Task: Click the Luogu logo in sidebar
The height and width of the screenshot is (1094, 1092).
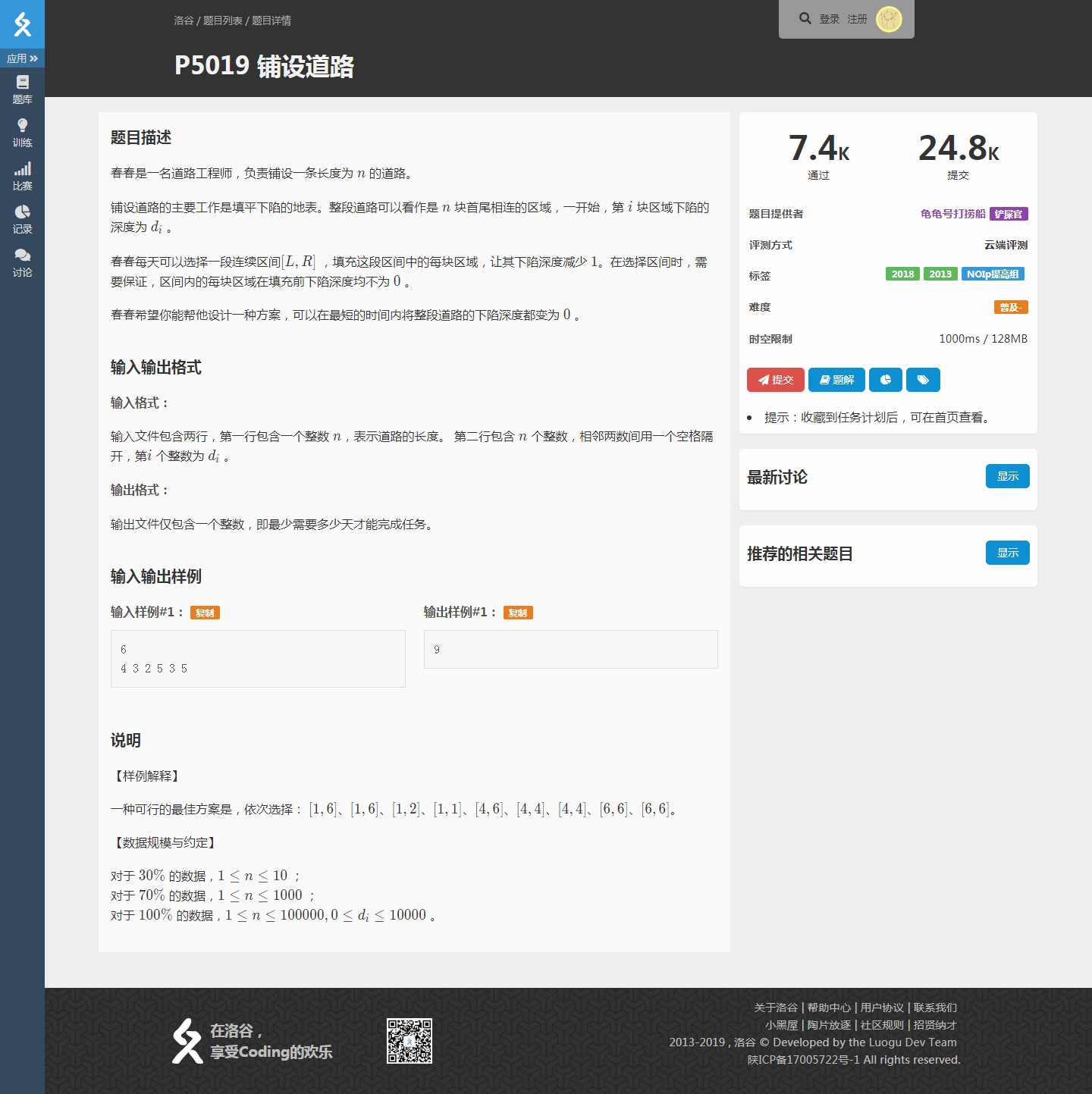Action: click(22, 24)
